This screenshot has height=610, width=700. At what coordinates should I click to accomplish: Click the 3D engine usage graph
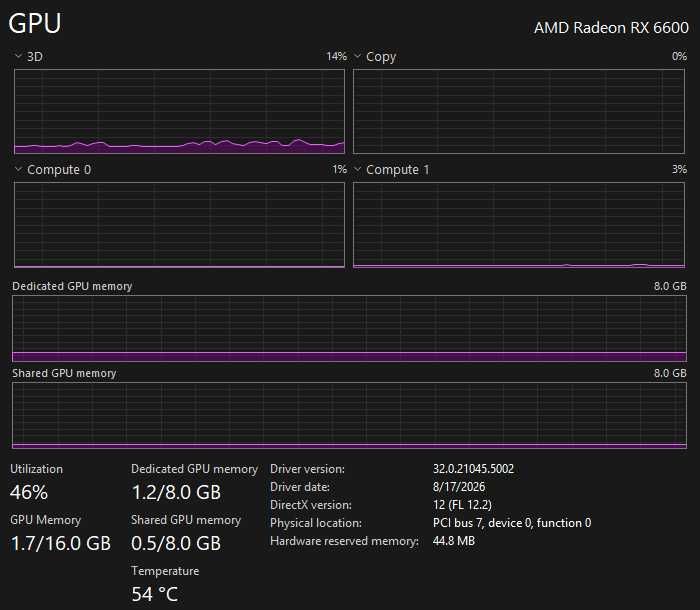tap(179, 112)
